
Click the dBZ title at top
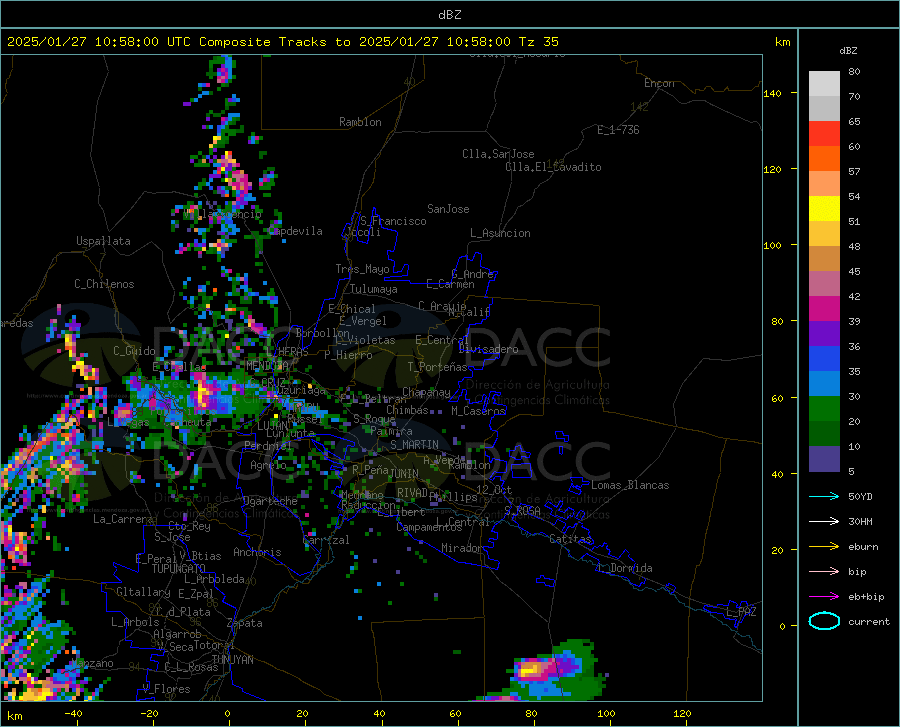(x=449, y=15)
